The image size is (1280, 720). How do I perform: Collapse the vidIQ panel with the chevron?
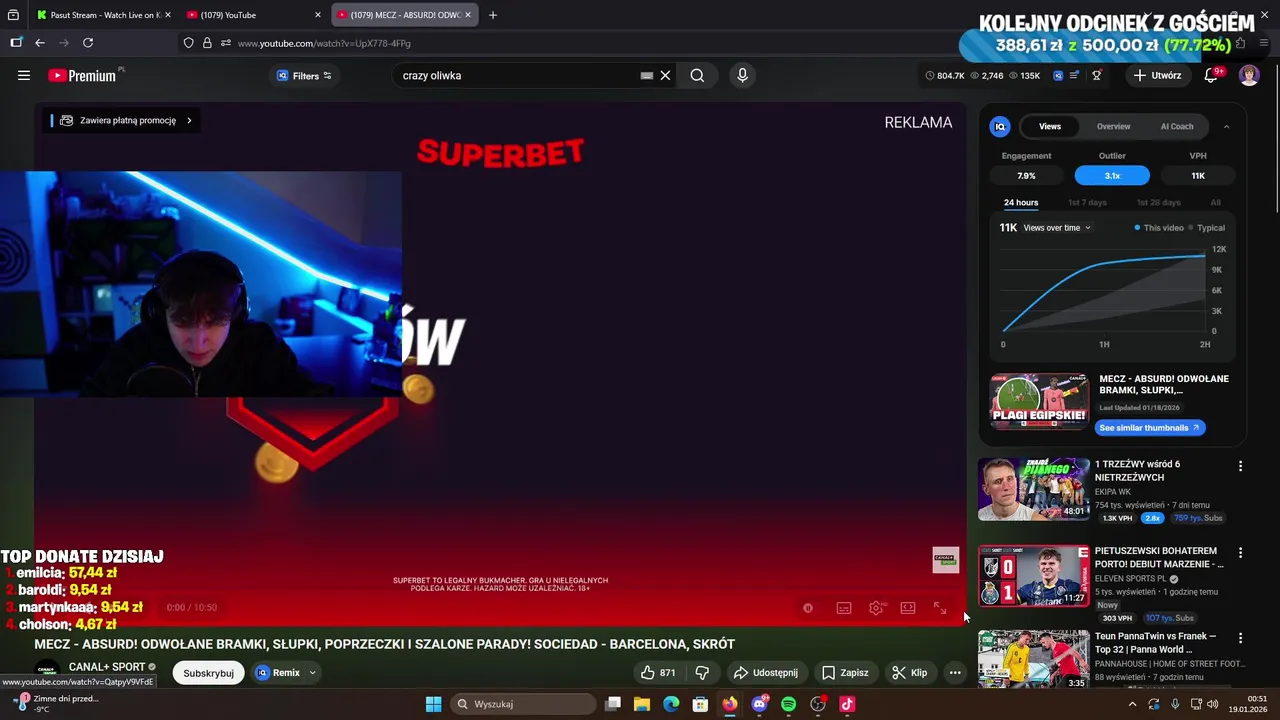coord(1227,126)
